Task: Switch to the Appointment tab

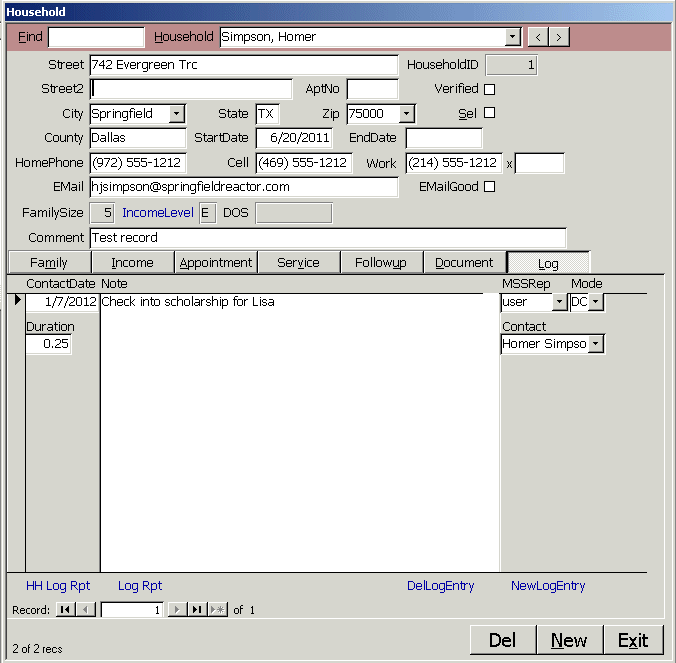Action: pos(215,262)
